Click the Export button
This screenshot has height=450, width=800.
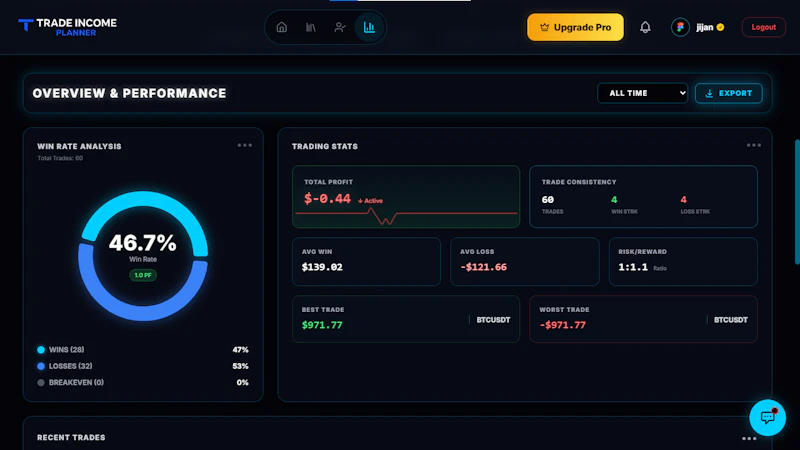[x=729, y=93]
